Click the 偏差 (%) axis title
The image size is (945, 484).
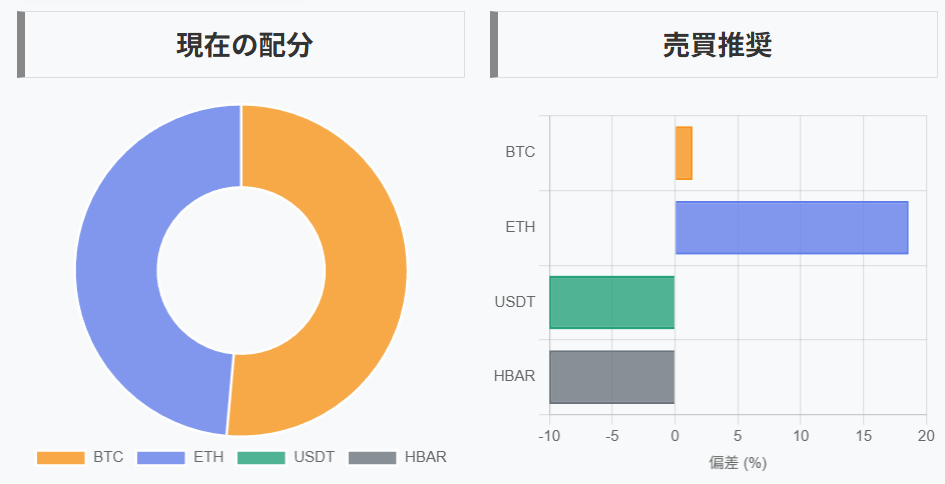tap(737, 463)
